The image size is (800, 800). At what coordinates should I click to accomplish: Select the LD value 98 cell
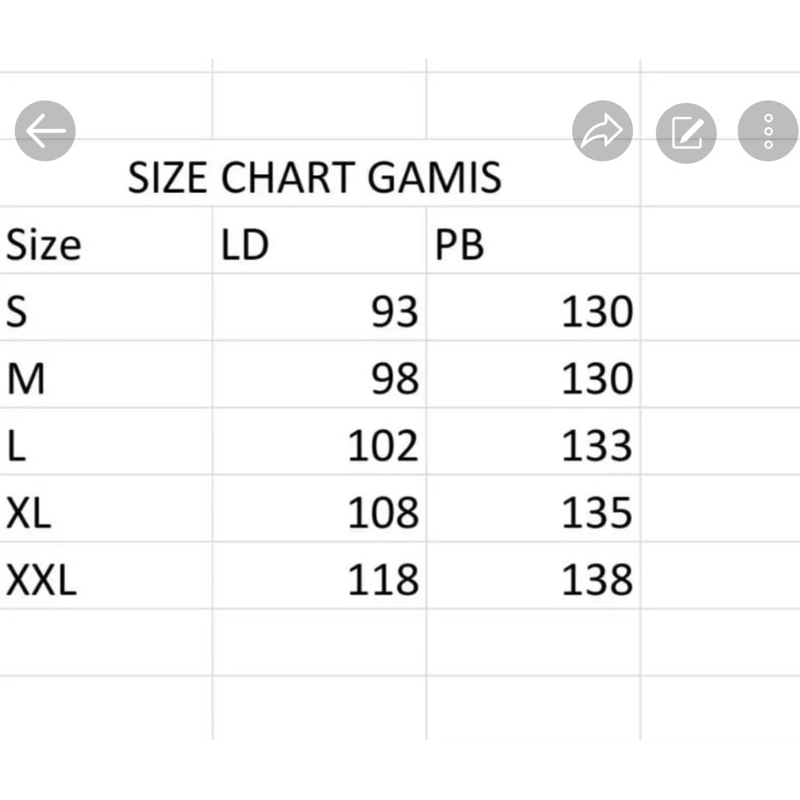pos(394,379)
